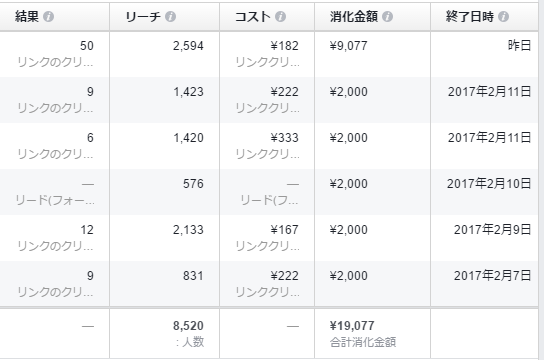544x360 pixels.
Task: Select row ending 2017年2月7日
Action: pos(269,284)
